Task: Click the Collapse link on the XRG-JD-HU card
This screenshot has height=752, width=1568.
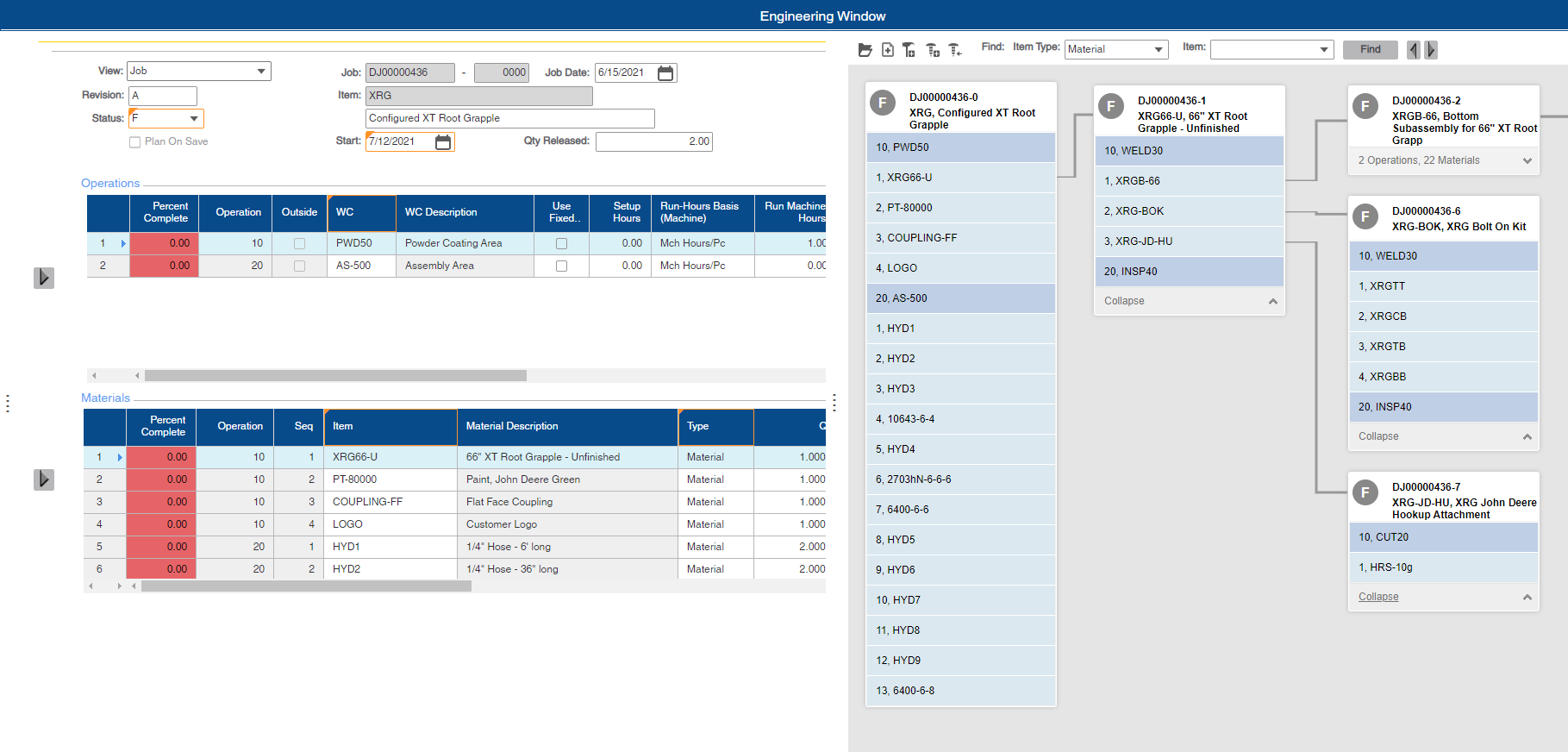Action: (1378, 597)
